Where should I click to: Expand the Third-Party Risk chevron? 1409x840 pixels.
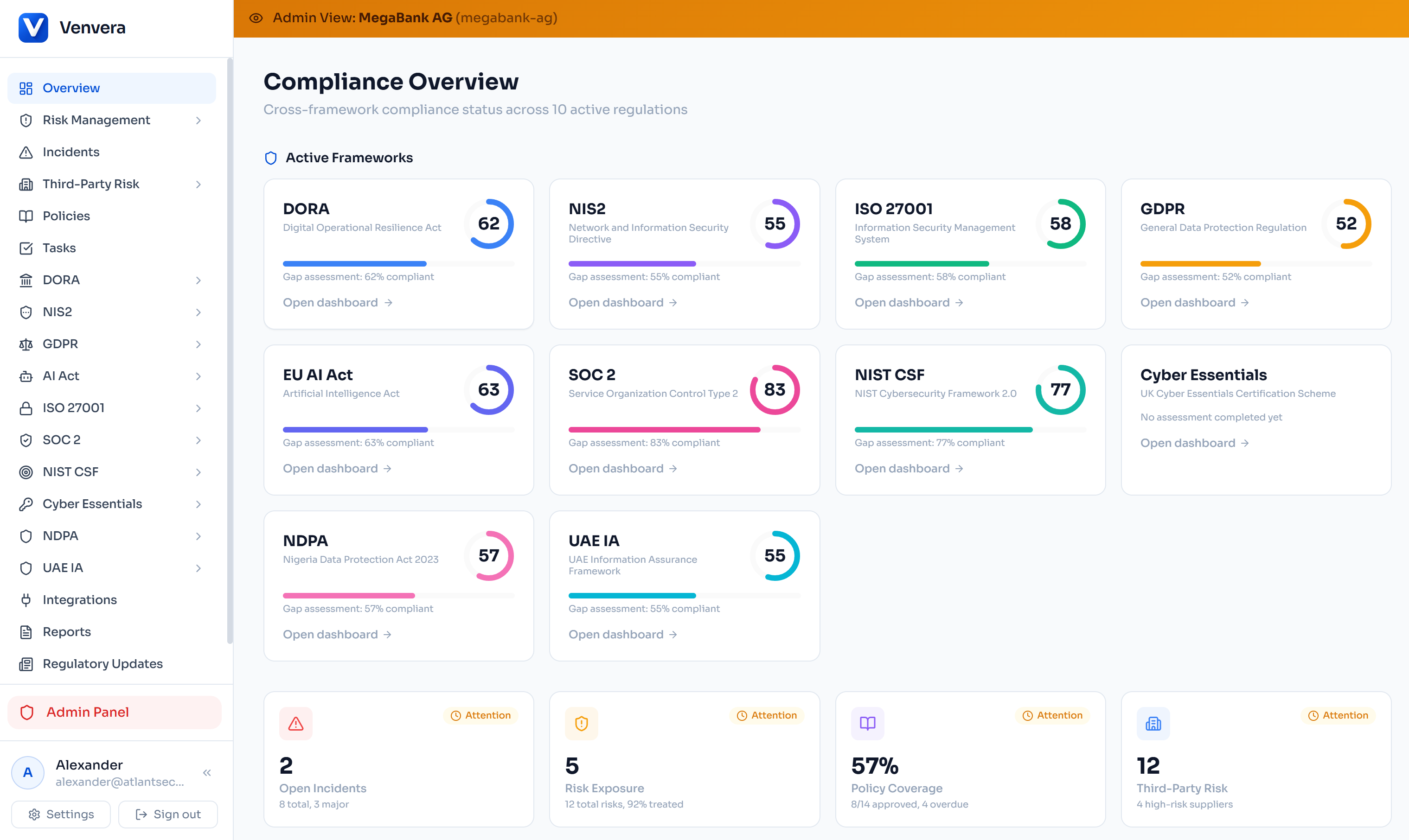[198, 184]
